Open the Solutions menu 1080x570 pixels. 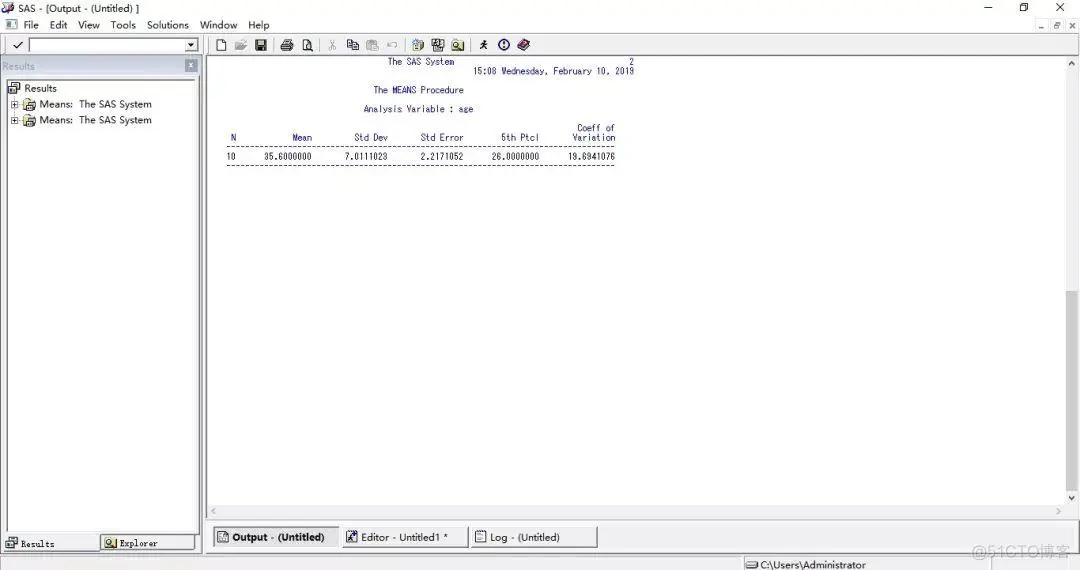coord(167,25)
